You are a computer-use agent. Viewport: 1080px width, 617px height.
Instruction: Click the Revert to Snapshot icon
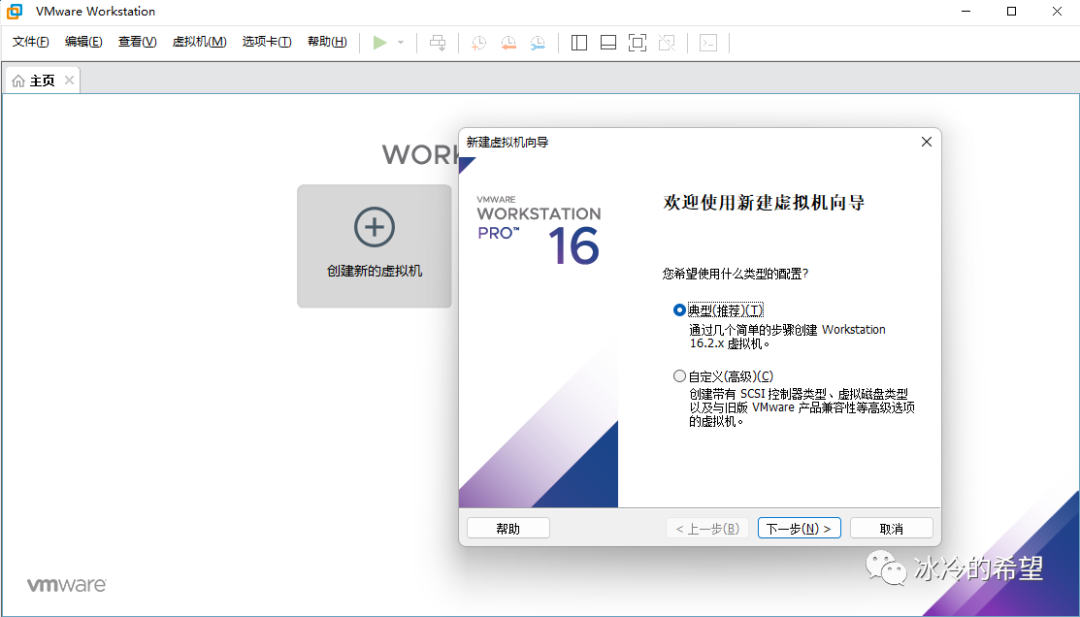[508, 43]
